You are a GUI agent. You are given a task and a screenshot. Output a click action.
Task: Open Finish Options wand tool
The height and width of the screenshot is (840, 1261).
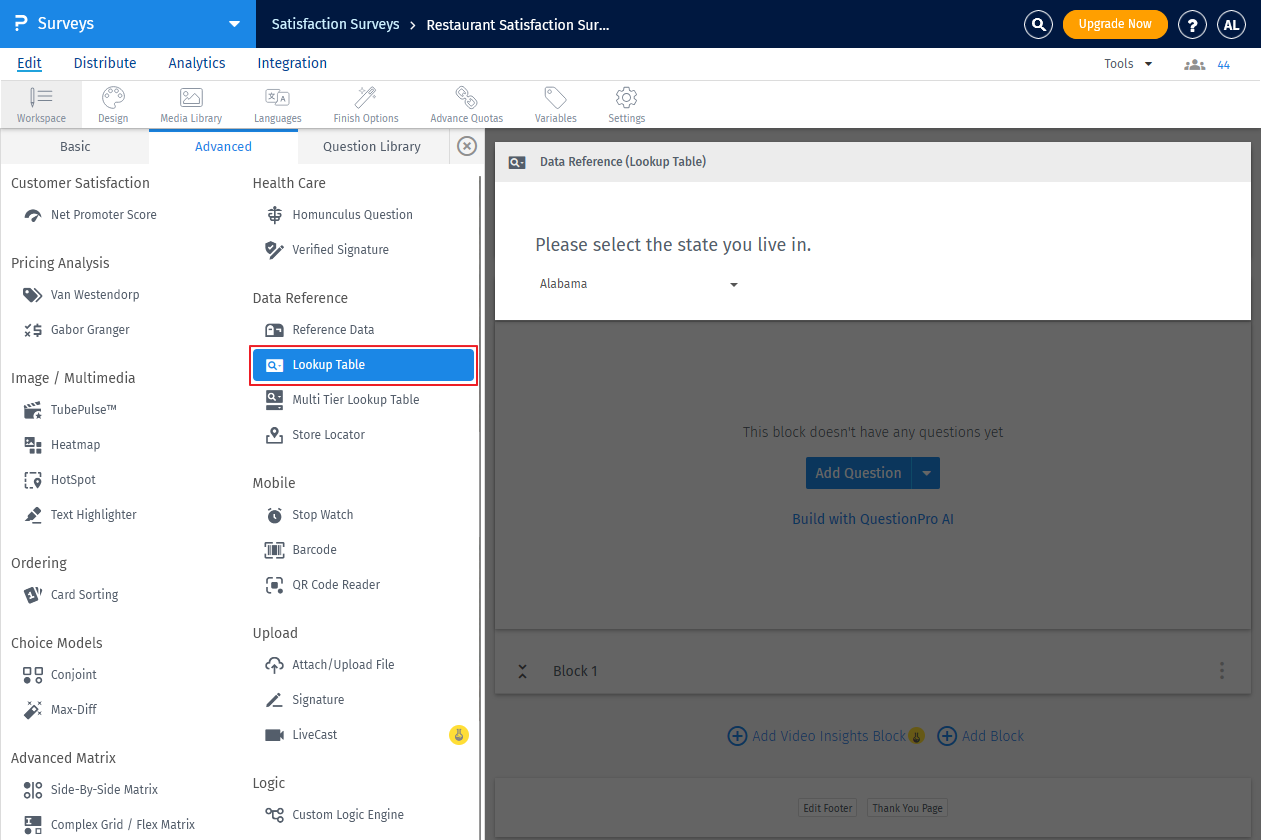[366, 104]
